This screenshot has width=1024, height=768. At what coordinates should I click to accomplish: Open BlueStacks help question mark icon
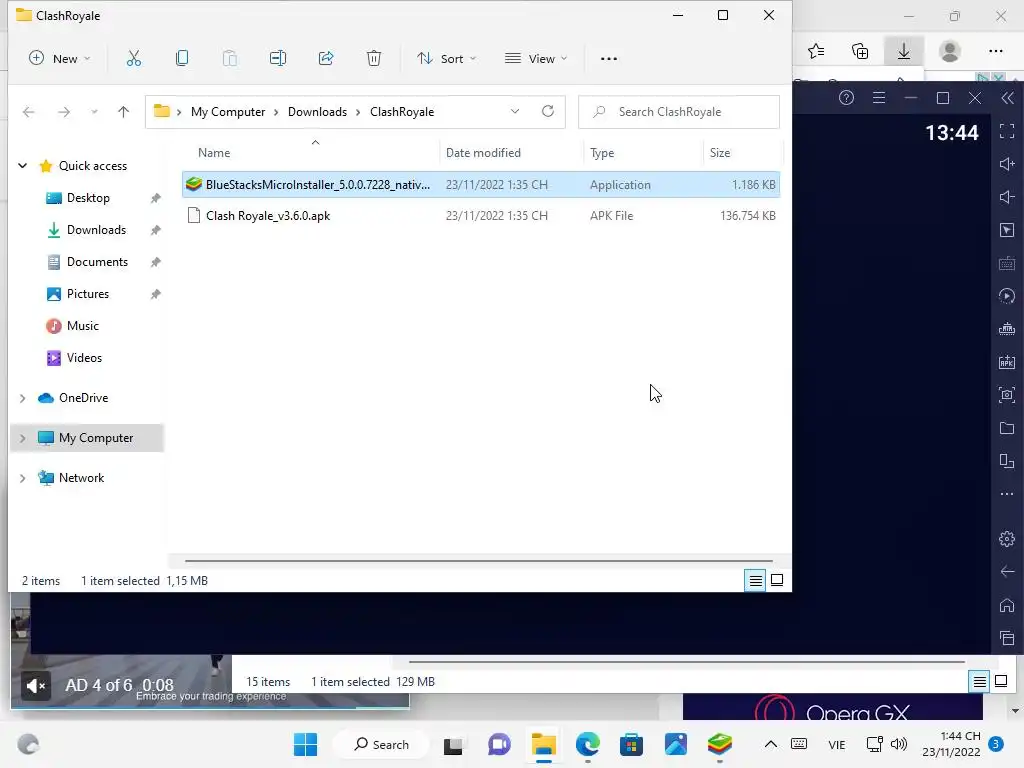coord(846,98)
